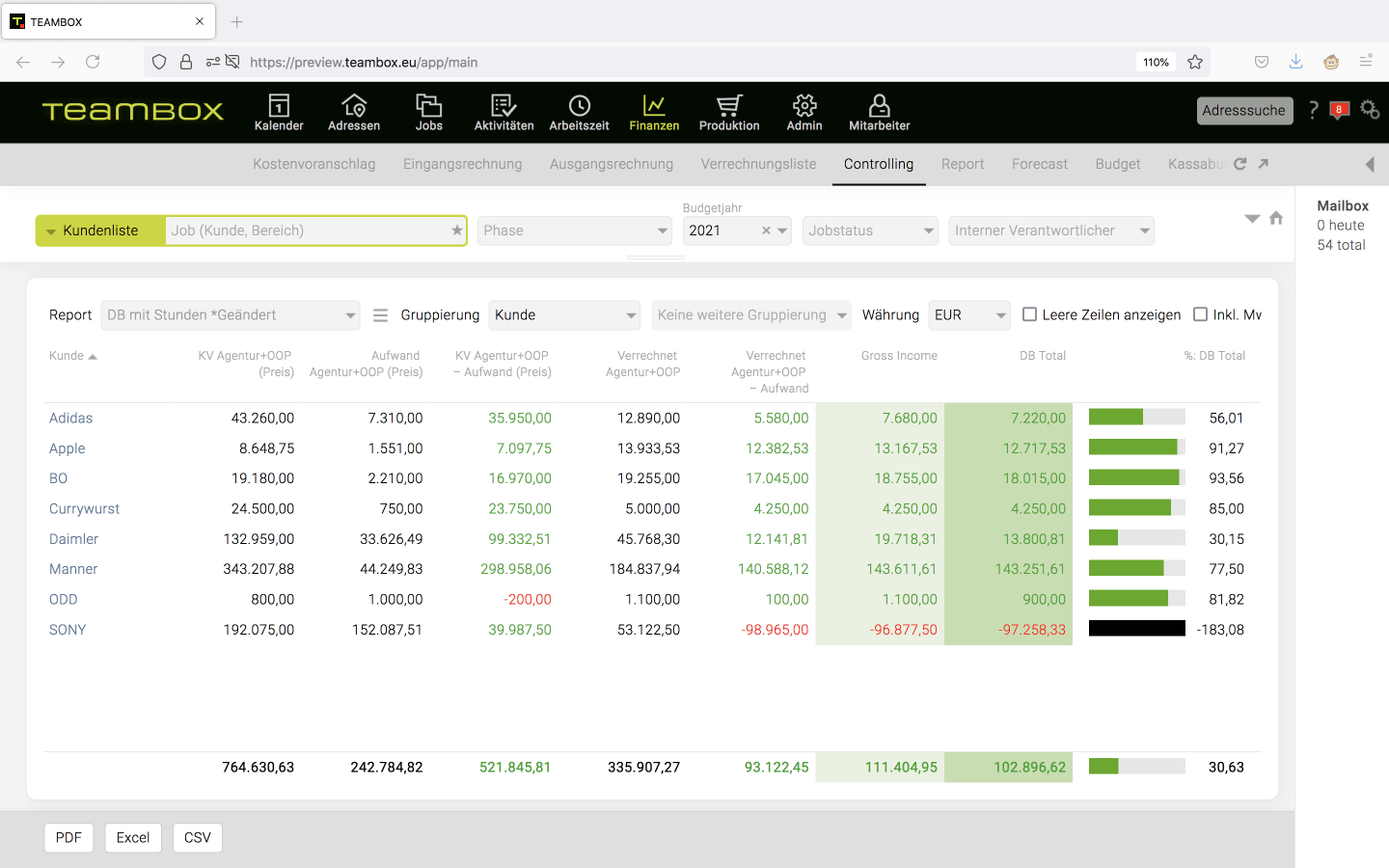Switch to the Forecast tab
The height and width of the screenshot is (868, 1389).
point(1039,164)
